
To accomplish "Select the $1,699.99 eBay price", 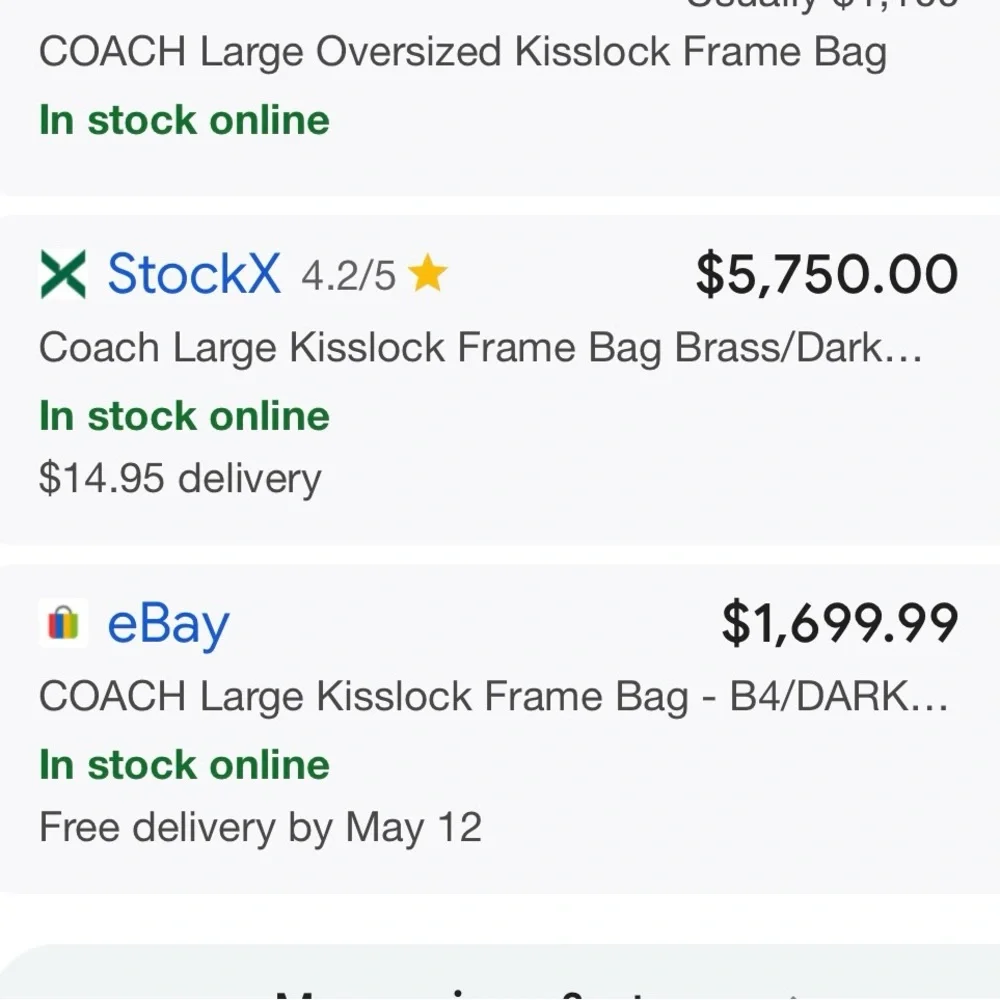I will pyautogui.click(x=838, y=623).
